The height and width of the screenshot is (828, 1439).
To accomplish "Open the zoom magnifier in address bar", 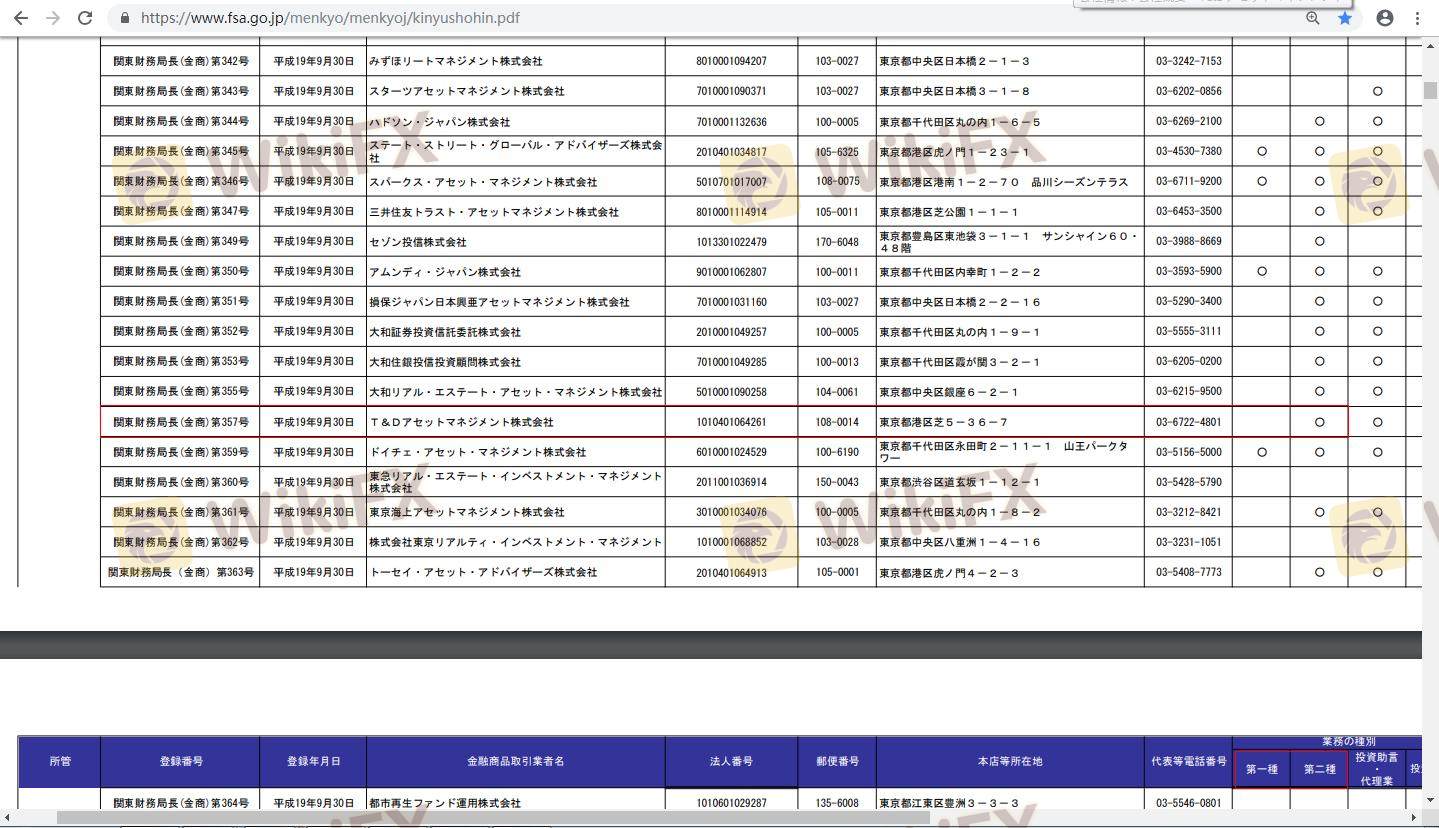I will 1313,18.
